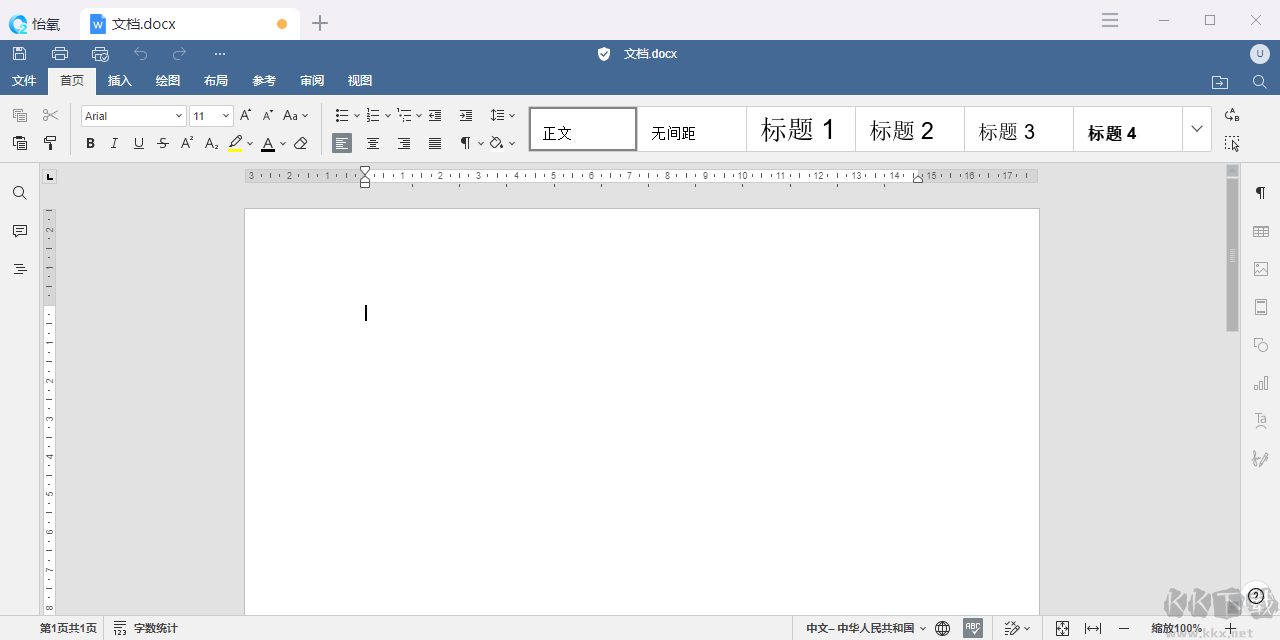The image size is (1280, 640).
Task: Click the font color A swatch
Action: (x=268, y=143)
